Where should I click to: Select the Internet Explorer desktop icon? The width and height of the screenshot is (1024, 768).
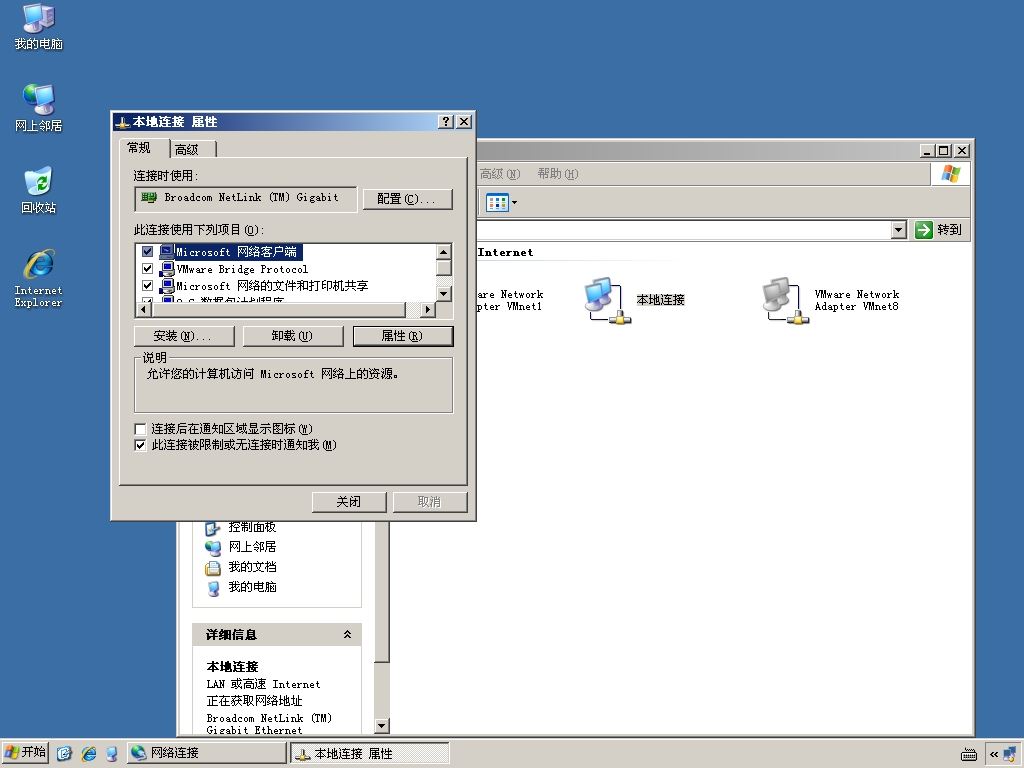point(38,278)
